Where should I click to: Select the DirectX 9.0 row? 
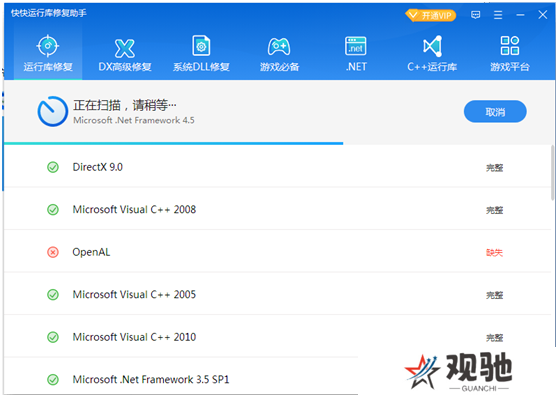(277, 167)
